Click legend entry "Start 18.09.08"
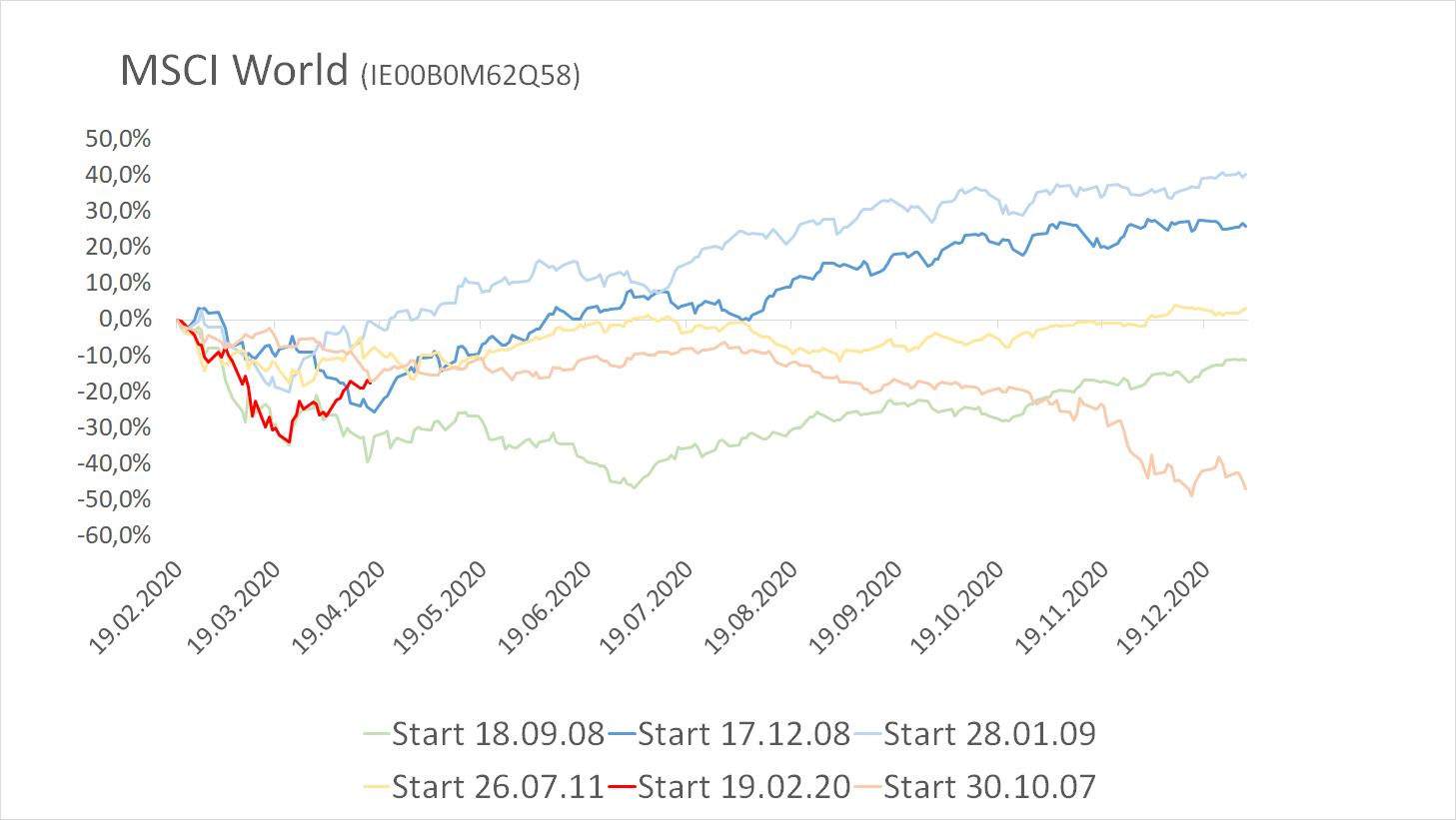Image resolution: width=1456 pixels, height=820 pixels. pyautogui.click(x=498, y=734)
